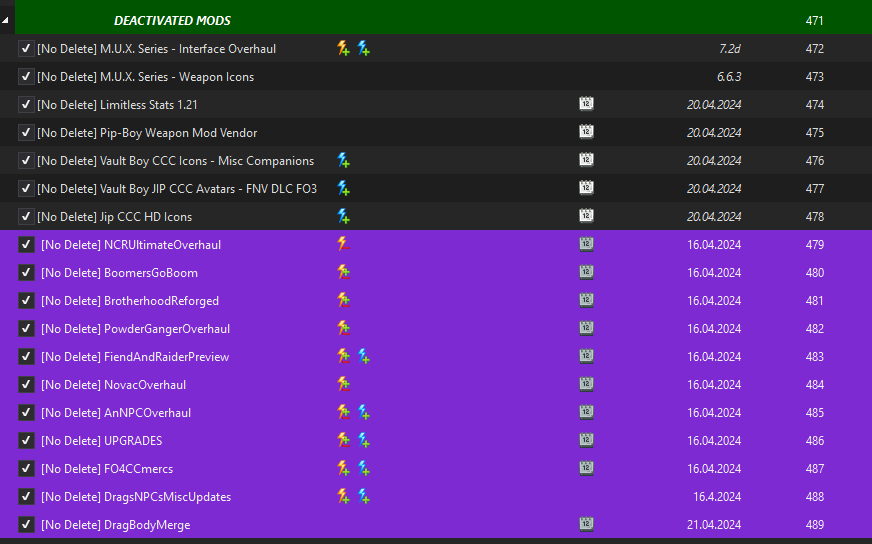Click blue lightning icon on FO4CCmercs row

pos(364,468)
